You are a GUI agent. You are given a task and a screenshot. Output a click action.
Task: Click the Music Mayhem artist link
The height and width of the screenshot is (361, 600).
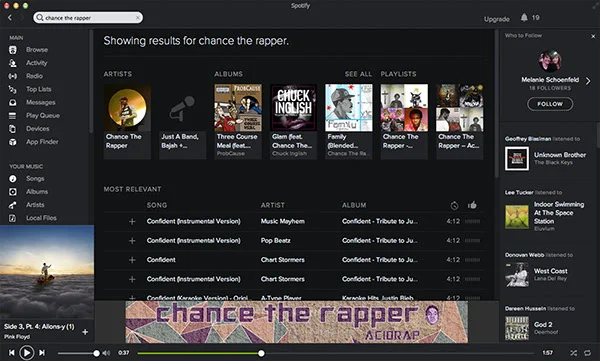pos(283,221)
